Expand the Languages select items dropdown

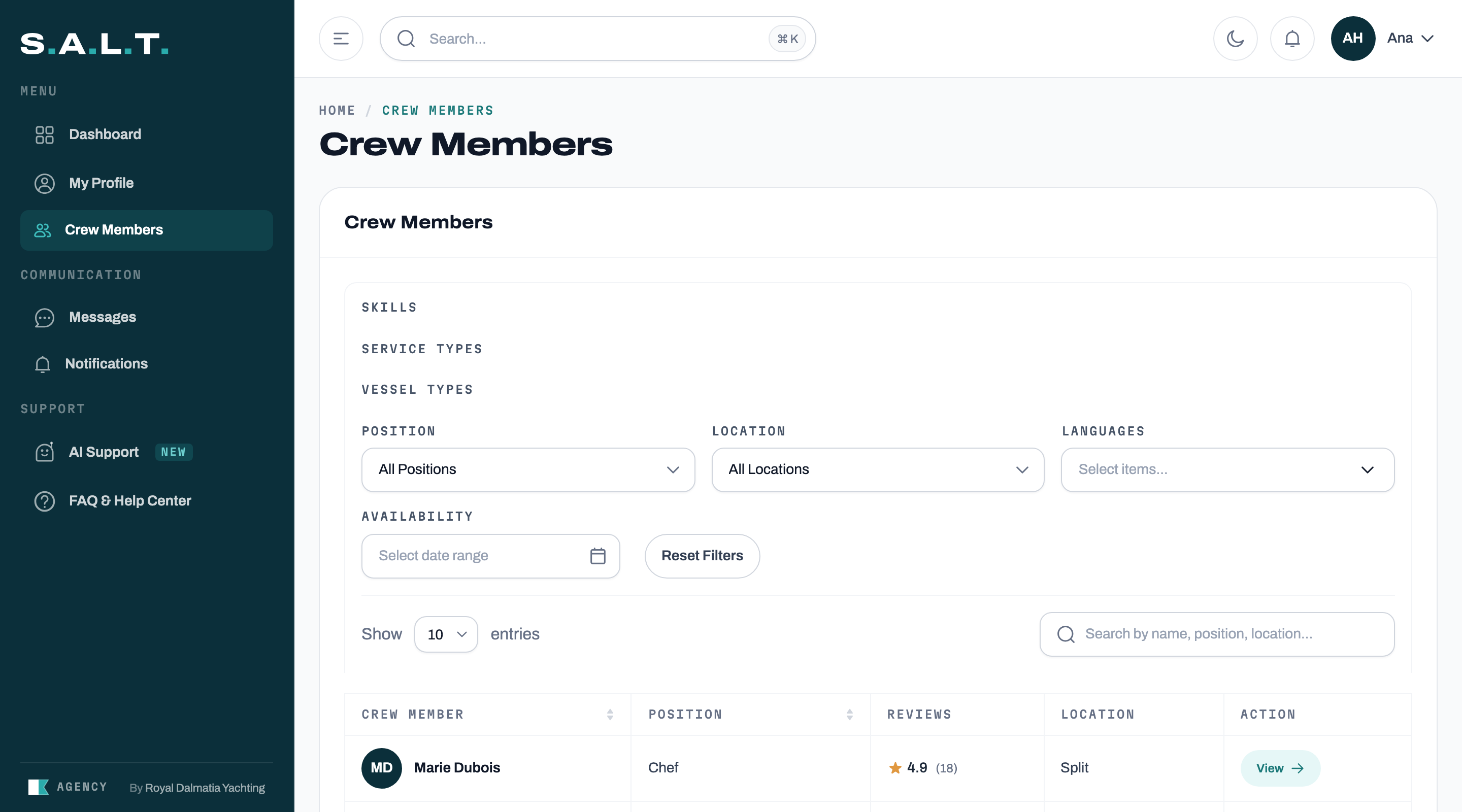point(1227,470)
